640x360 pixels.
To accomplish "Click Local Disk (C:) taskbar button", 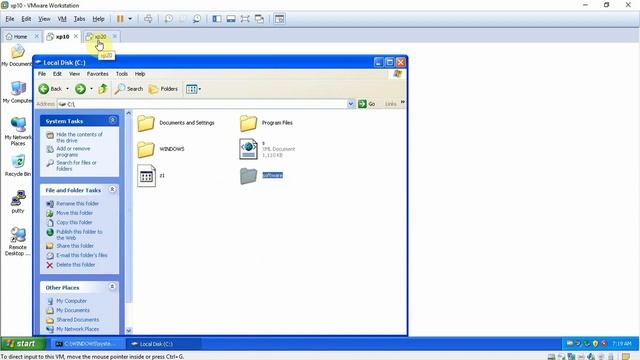I will pos(163,344).
